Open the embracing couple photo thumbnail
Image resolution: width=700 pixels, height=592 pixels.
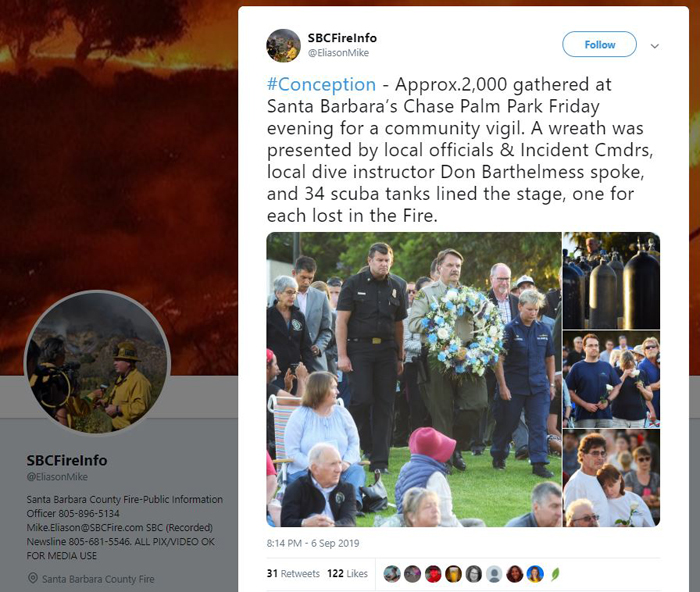(x=612, y=478)
